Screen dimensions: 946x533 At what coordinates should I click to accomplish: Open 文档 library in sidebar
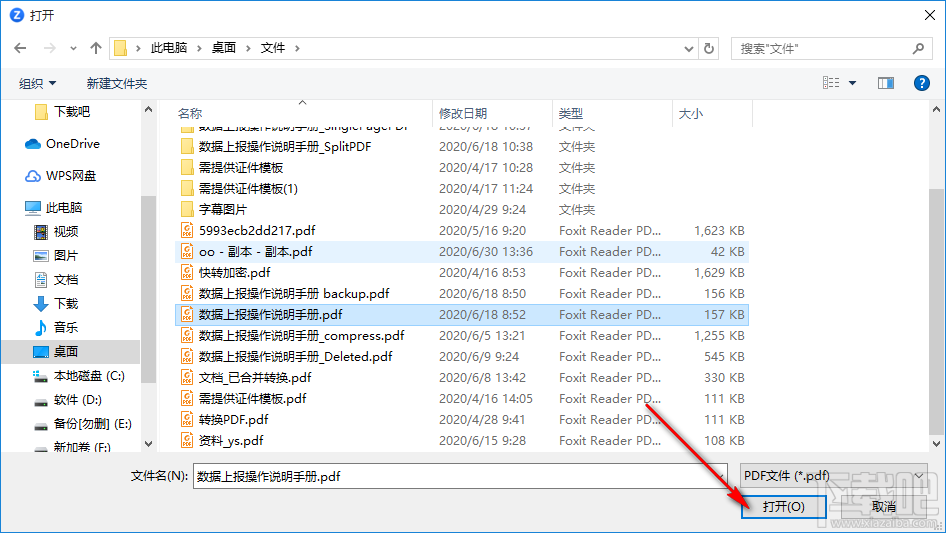(x=56, y=279)
